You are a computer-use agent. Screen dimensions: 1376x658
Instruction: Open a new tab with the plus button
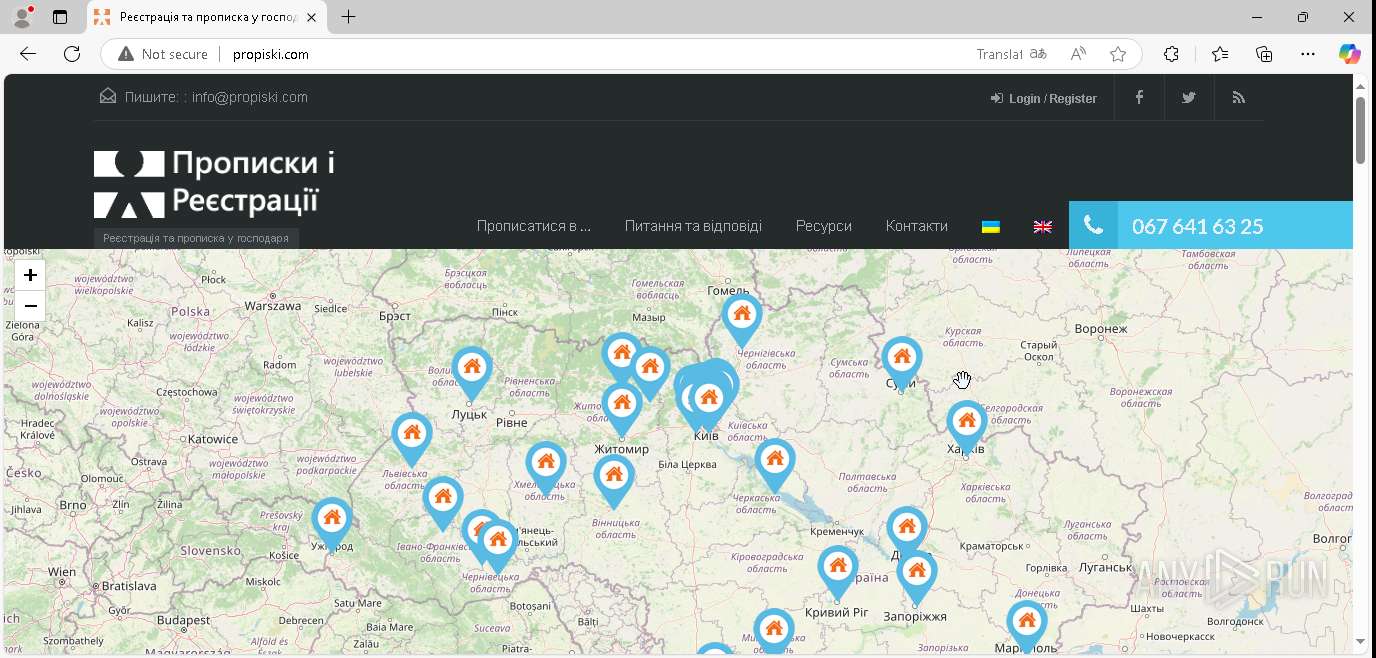(x=348, y=17)
